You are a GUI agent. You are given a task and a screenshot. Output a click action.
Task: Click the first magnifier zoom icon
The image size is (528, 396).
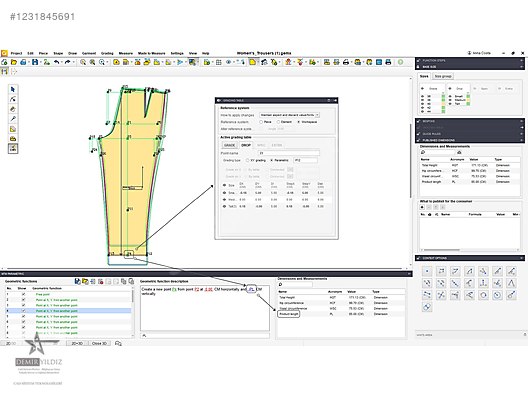click(x=82, y=62)
